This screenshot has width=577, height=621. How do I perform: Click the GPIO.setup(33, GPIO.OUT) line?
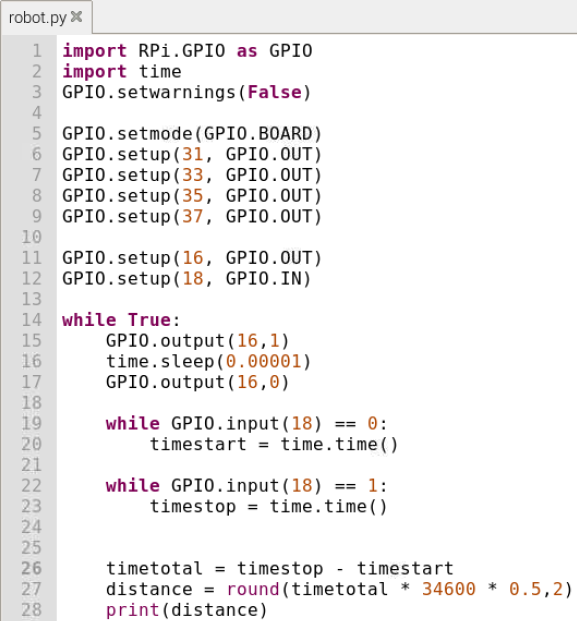click(192, 175)
